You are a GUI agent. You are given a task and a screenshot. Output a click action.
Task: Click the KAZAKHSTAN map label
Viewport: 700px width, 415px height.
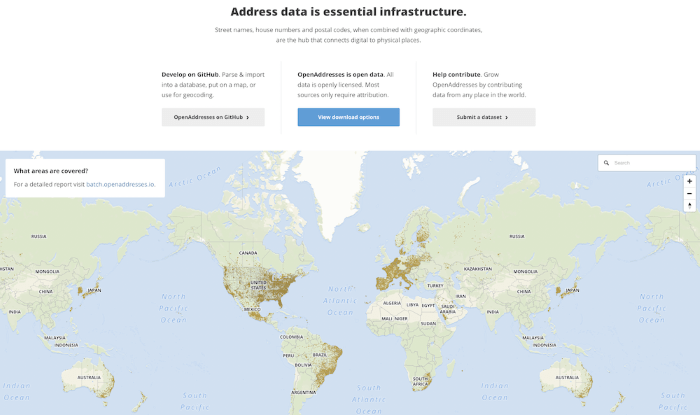pyautogui.click(x=478, y=269)
